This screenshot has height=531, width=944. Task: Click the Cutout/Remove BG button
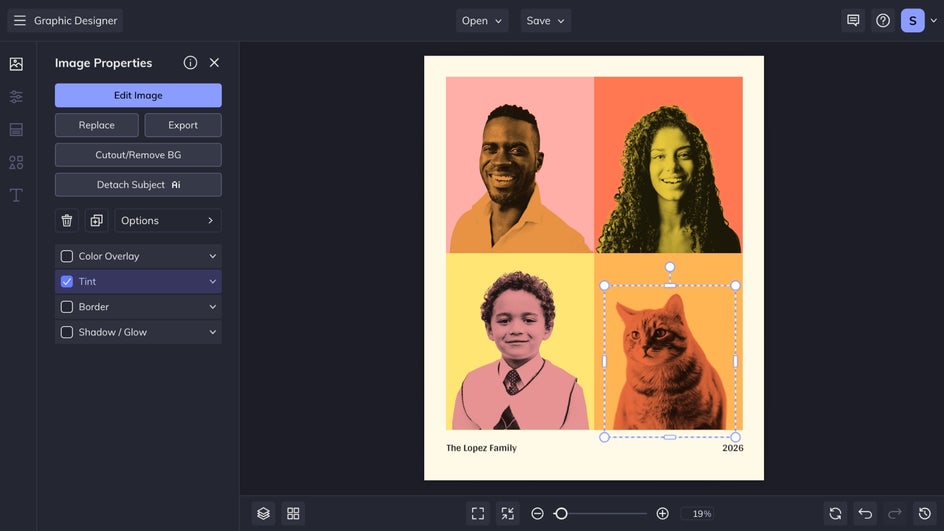pyautogui.click(x=138, y=155)
